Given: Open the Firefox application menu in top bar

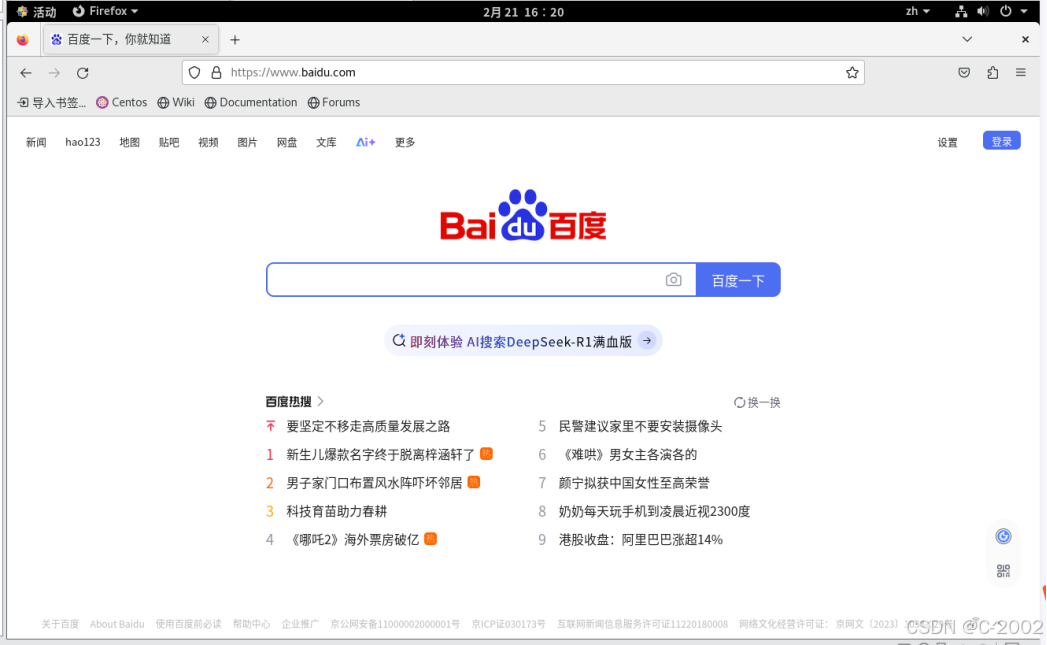Looking at the screenshot, I should coord(106,11).
